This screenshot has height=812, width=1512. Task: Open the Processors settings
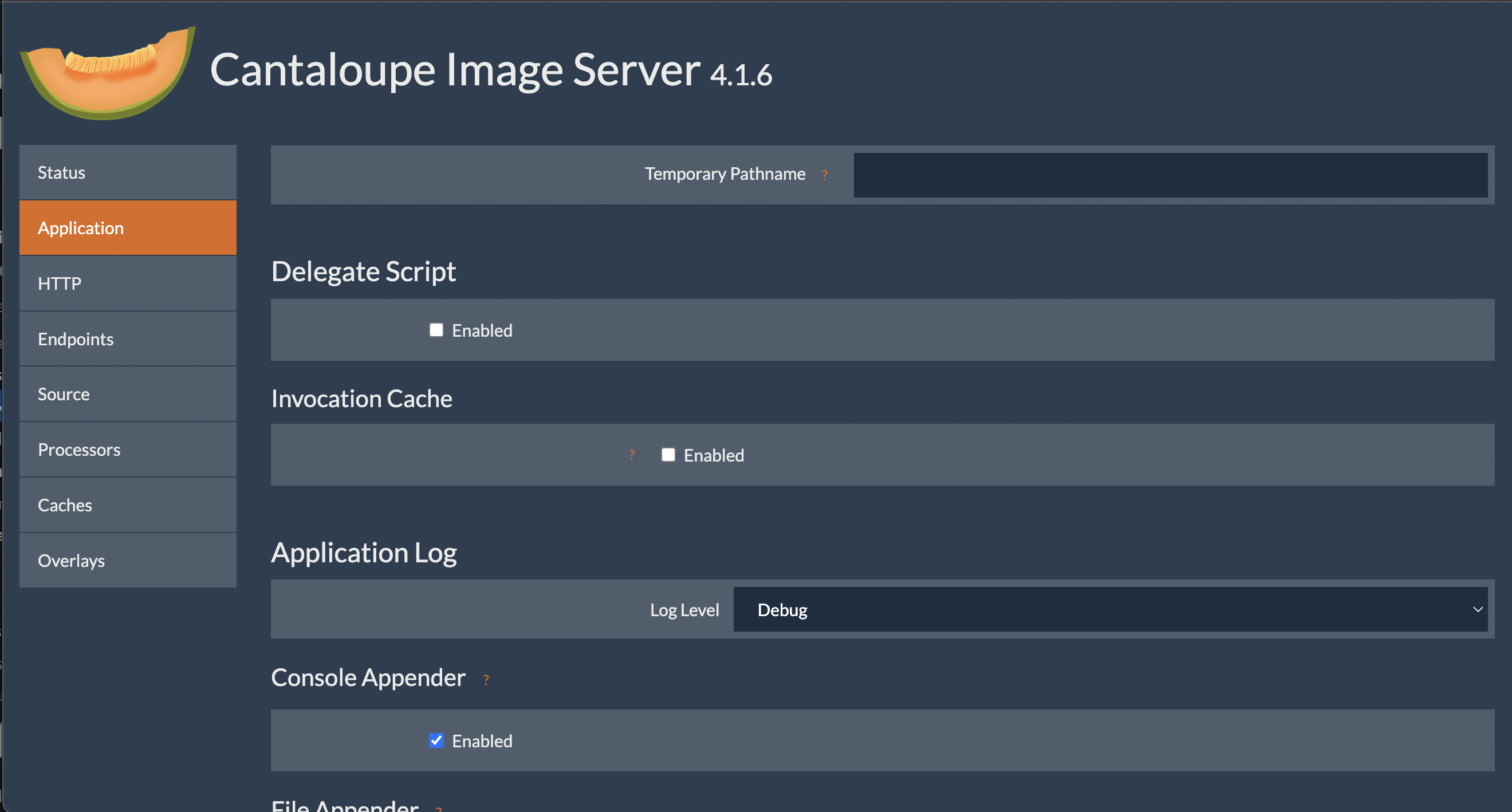pos(128,450)
